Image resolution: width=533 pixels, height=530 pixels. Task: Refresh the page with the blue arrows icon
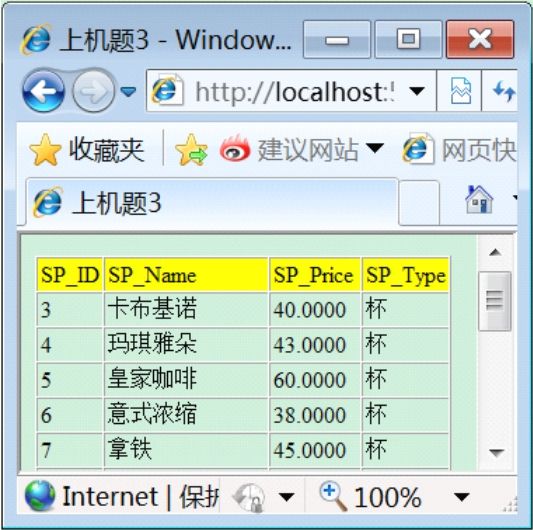[x=503, y=91]
